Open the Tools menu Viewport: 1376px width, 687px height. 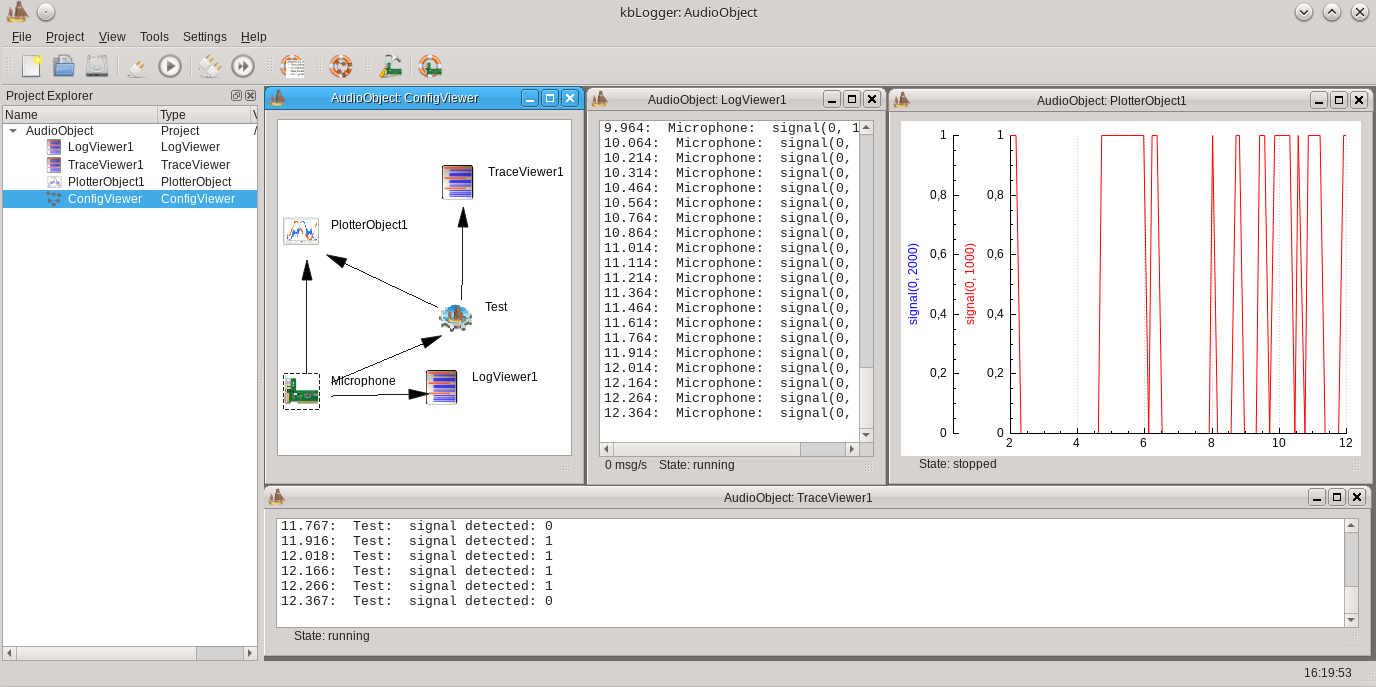click(x=154, y=37)
